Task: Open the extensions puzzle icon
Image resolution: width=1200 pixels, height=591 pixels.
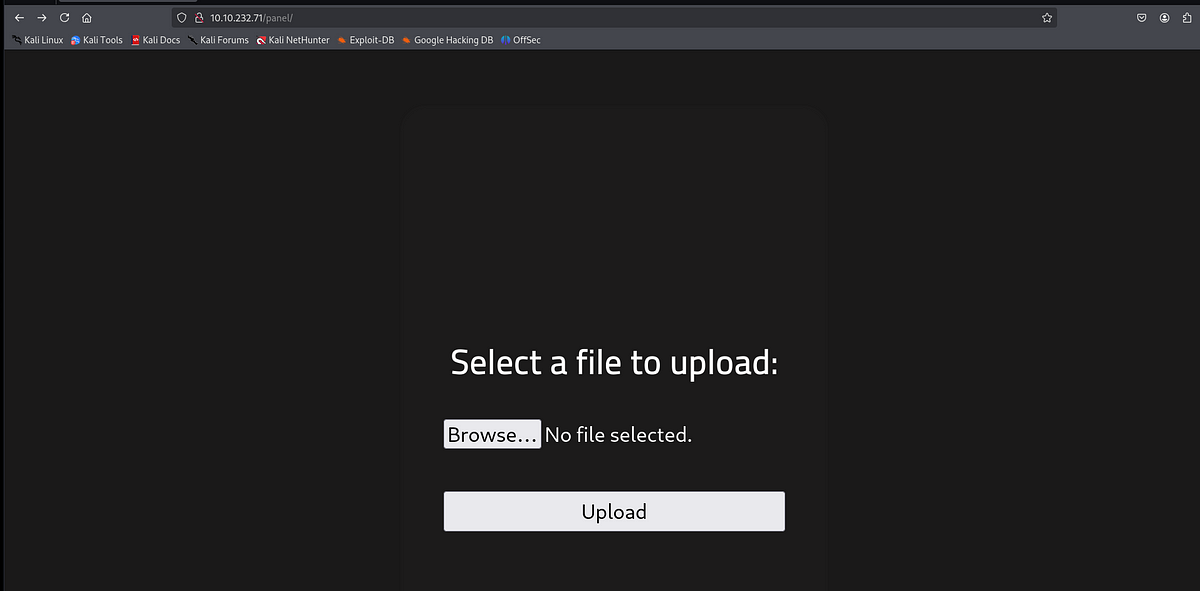Action: 1187,18
